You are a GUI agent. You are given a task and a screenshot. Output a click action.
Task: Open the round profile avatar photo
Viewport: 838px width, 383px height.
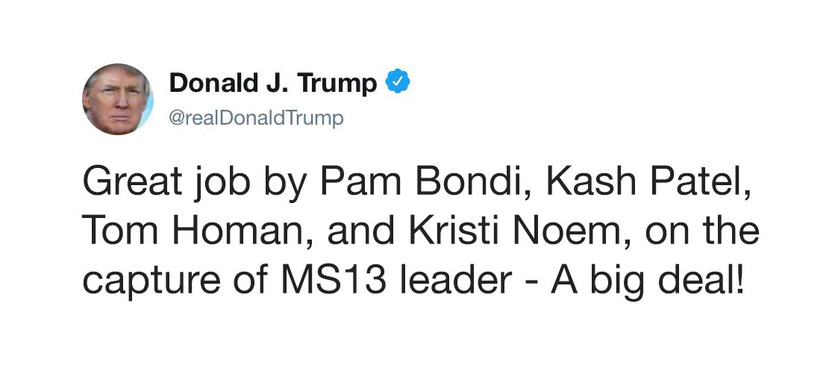118,99
